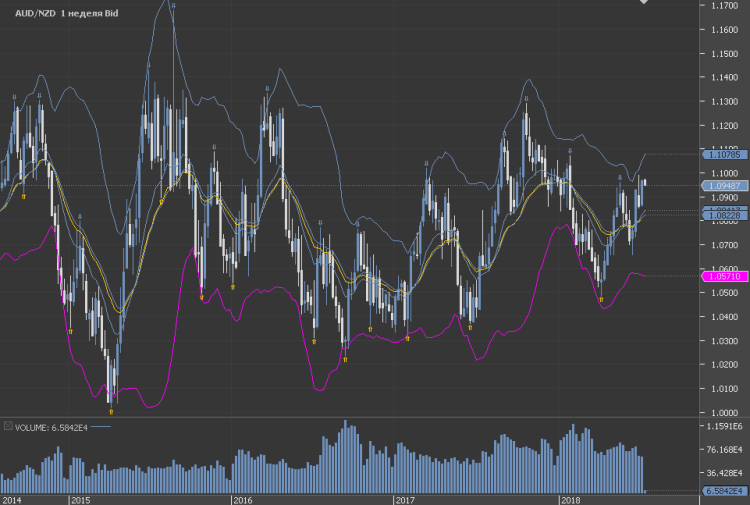Click the 2015 label on time axis

pyautogui.click(x=81, y=501)
